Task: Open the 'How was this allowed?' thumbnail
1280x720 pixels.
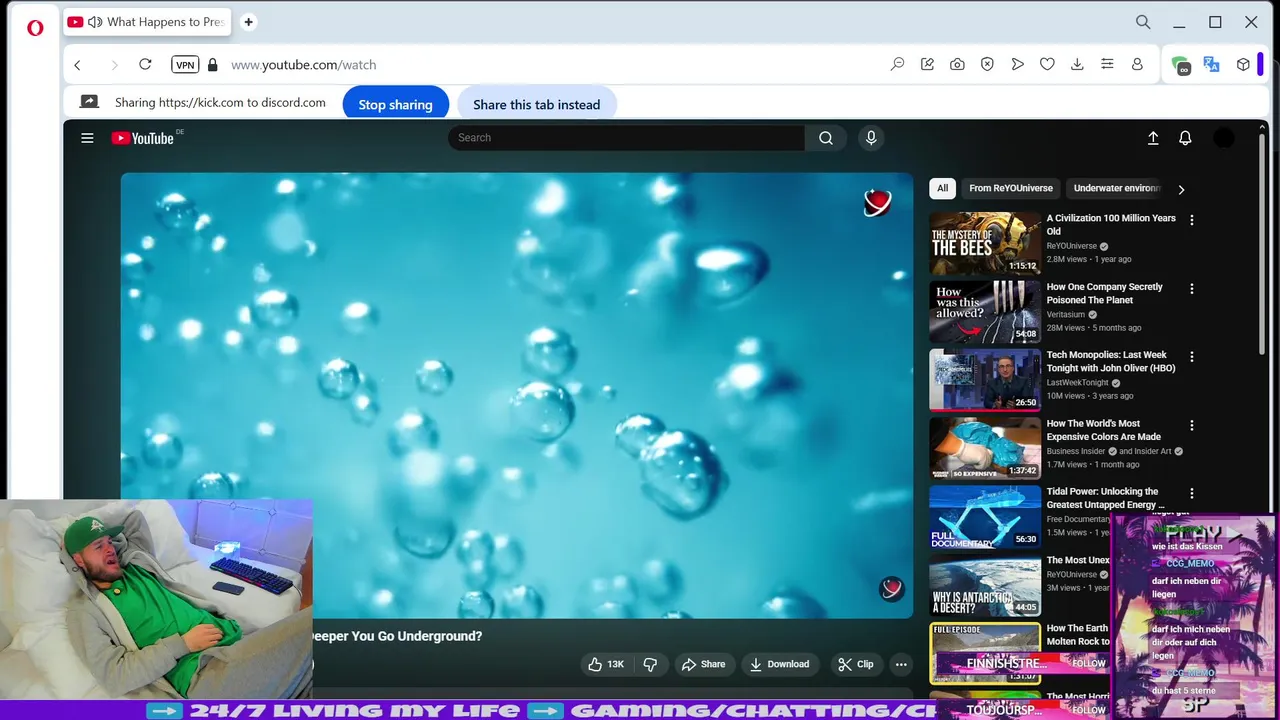Action: click(985, 311)
